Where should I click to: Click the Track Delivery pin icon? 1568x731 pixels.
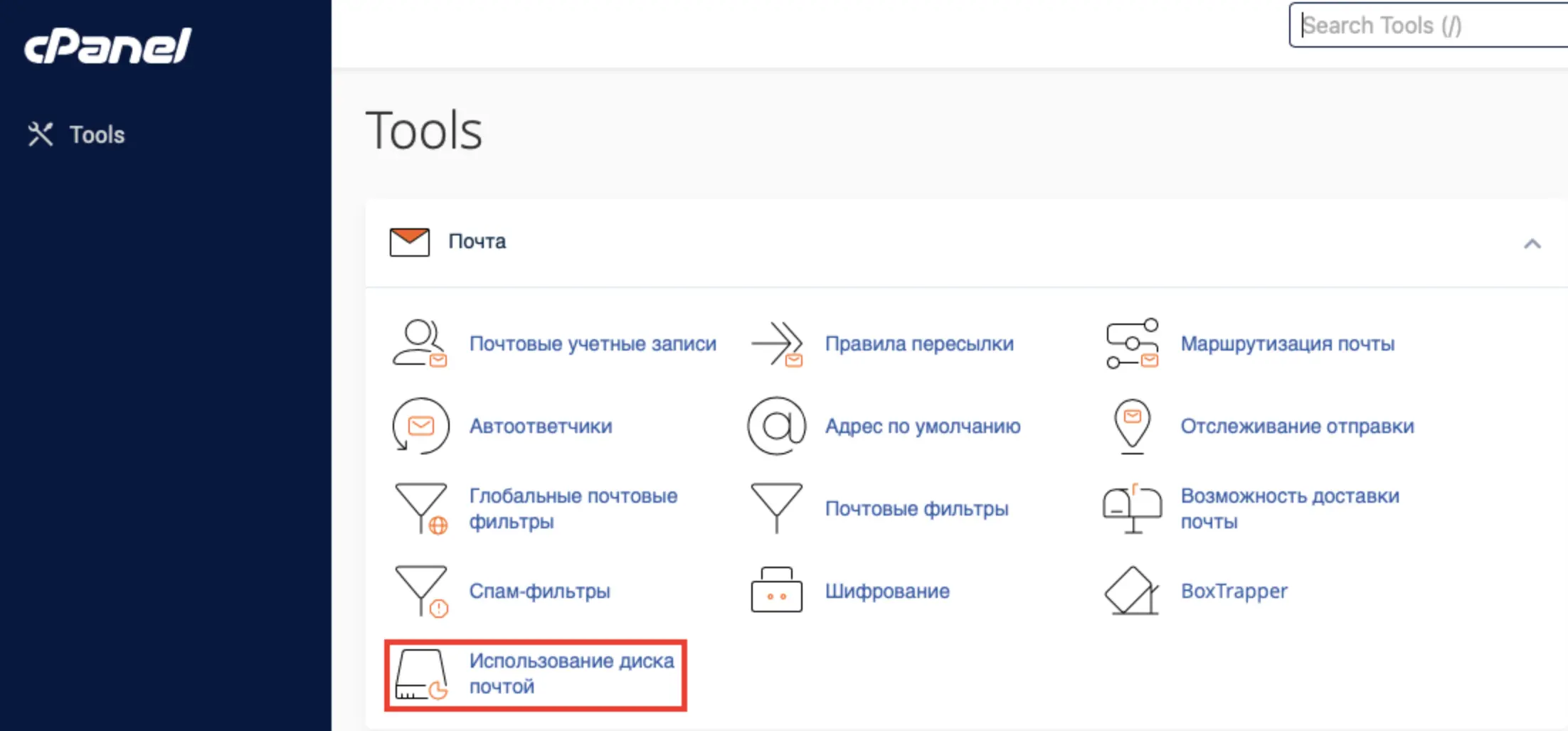point(1132,425)
